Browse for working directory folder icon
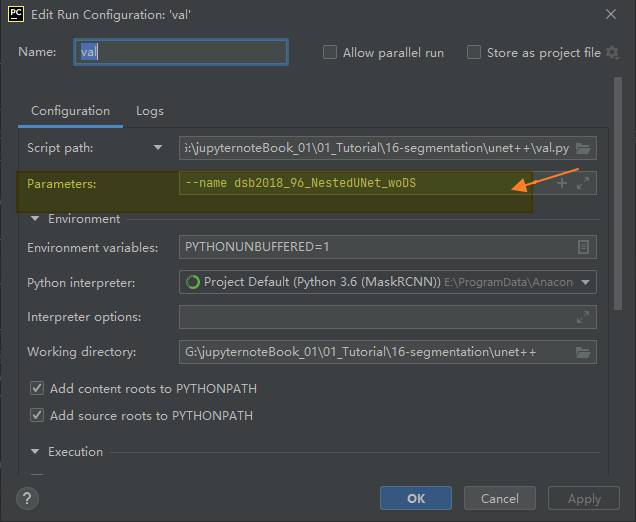 583,352
